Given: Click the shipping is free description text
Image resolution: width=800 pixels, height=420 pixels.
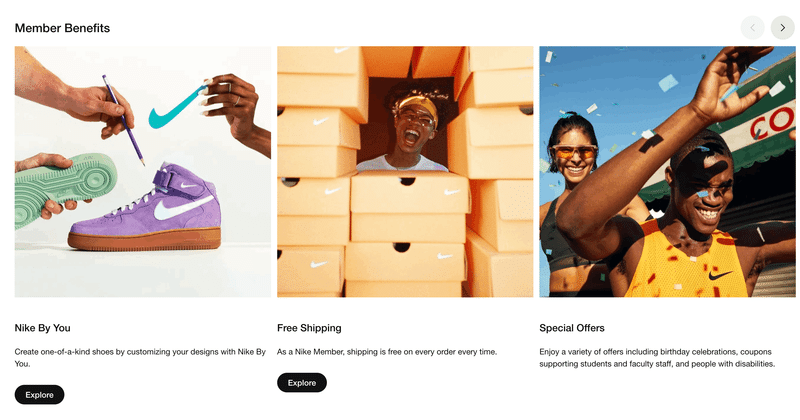Looking at the screenshot, I should tap(387, 352).
